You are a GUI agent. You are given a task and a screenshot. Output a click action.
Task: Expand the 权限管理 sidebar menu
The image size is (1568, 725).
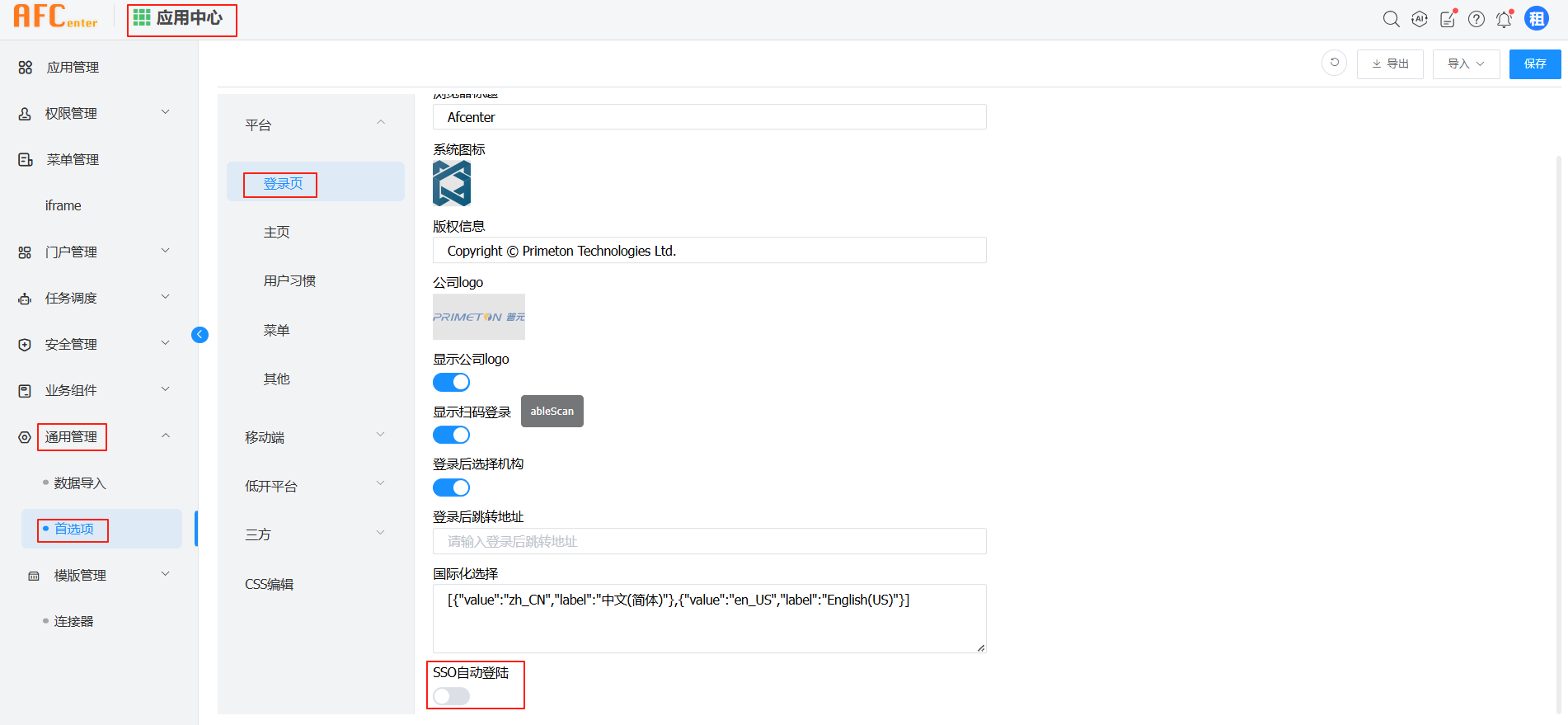point(95,113)
